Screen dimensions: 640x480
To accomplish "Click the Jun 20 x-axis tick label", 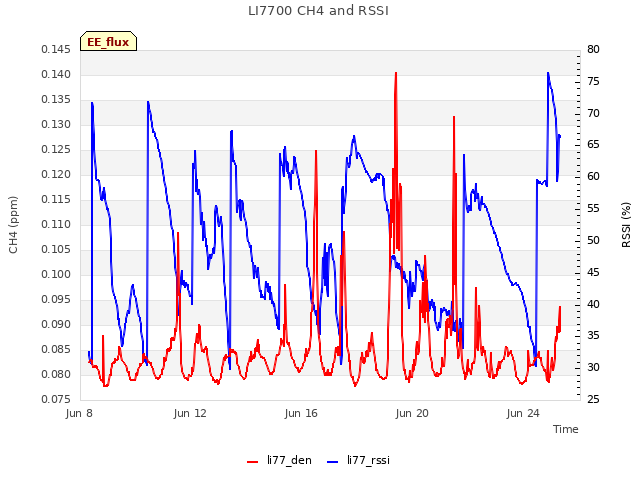I will pos(412,413).
